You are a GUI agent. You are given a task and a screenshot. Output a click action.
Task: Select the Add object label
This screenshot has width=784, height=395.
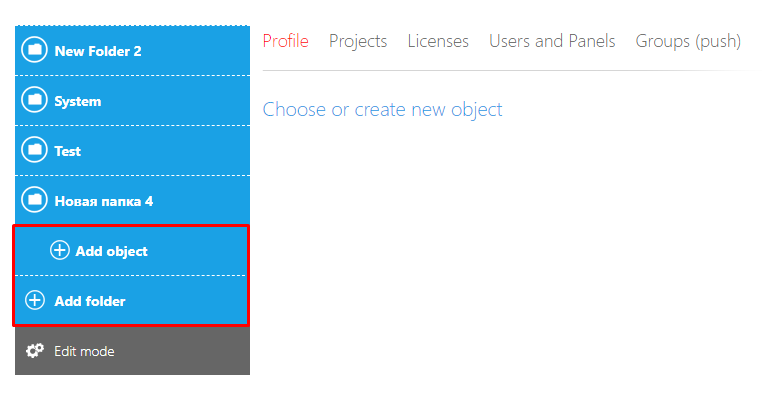coord(112,251)
